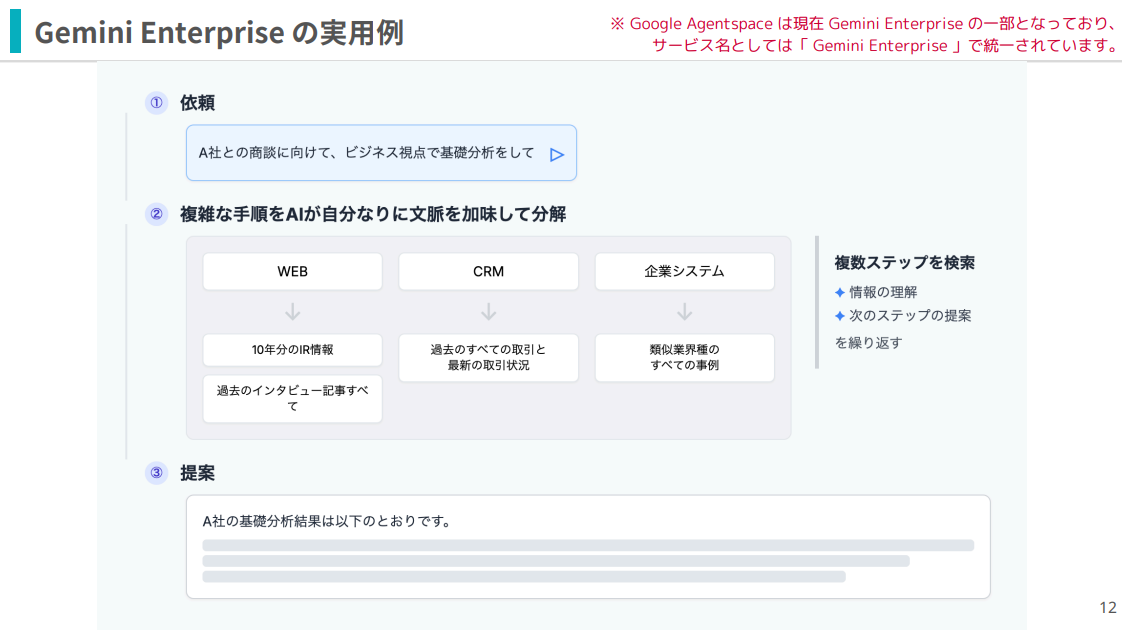The image size is (1122, 630).
Task: Select the circled ② number badge
Action: pyautogui.click(x=156, y=212)
